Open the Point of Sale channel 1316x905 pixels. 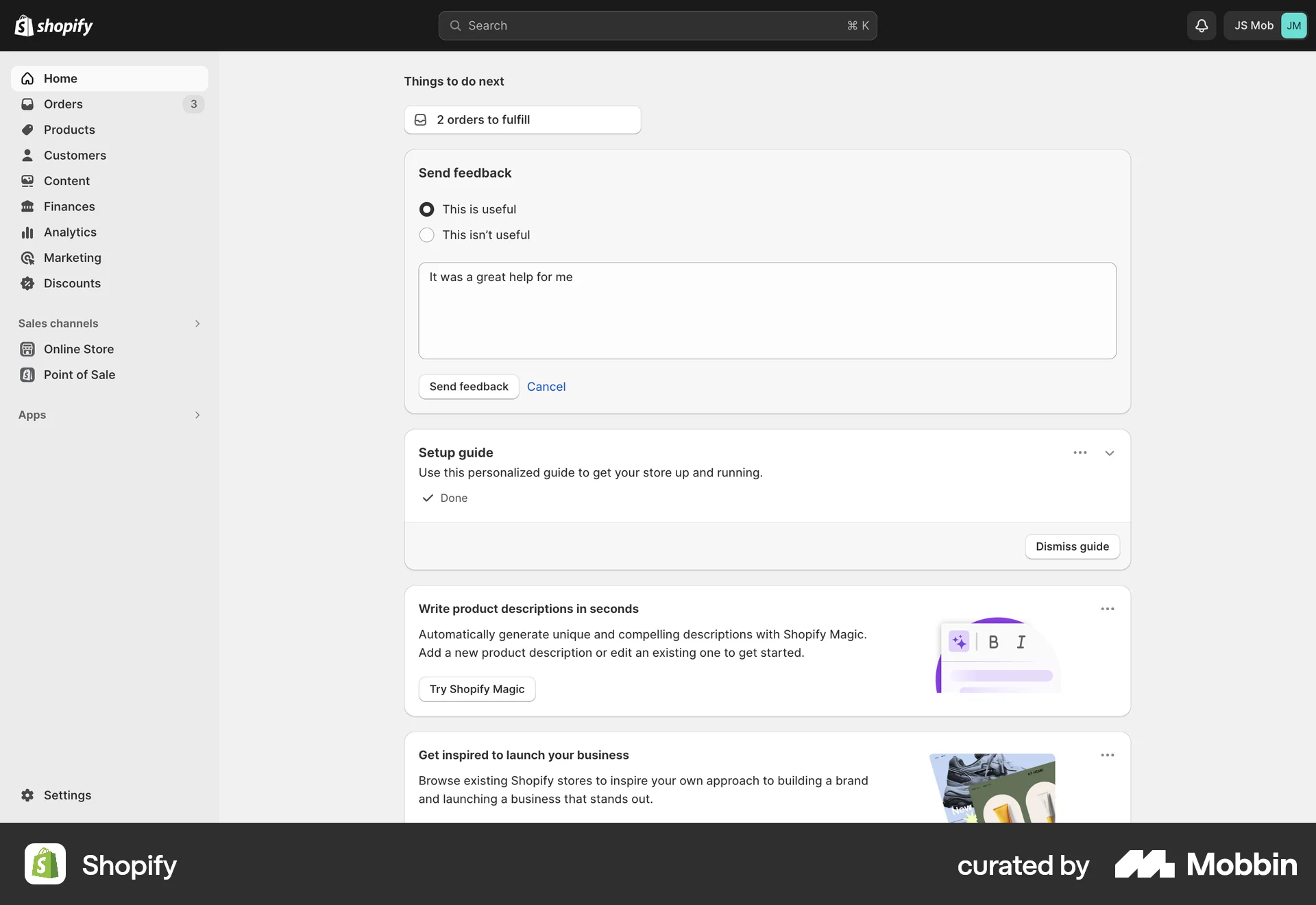coord(78,374)
